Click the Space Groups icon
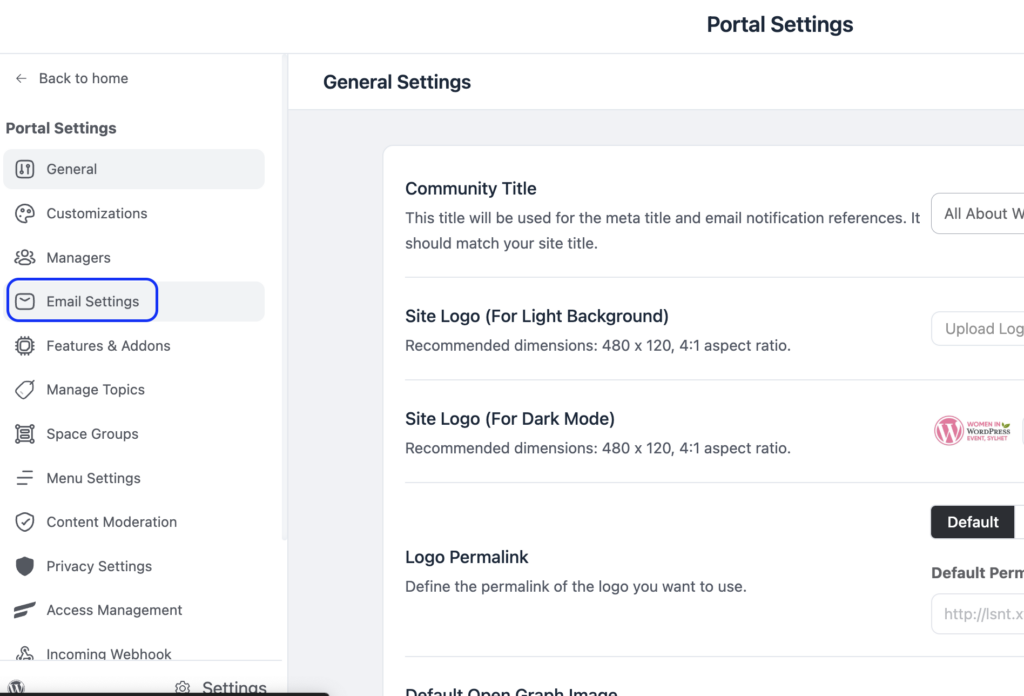The image size is (1024, 696). [25, 434]
